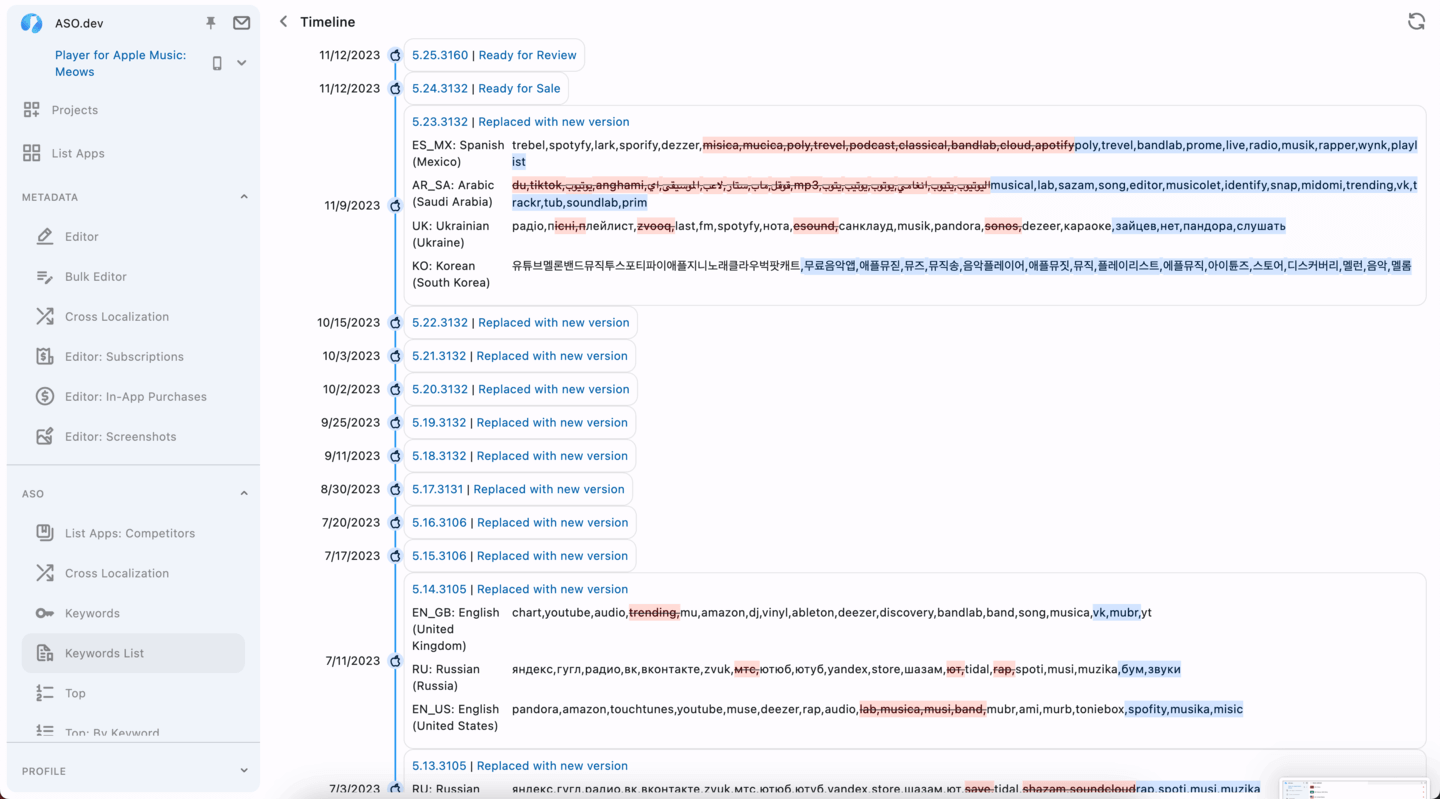
Task: Click the Keywords List document icon
Action: coord(45,653)
